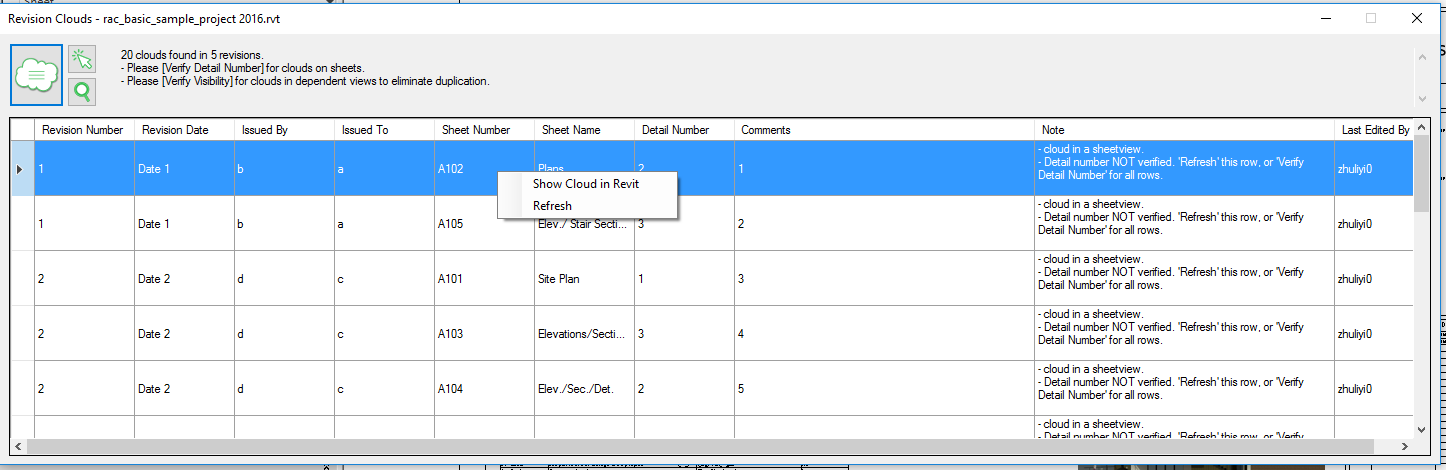Click the grid's top-left select-all corner cell
This screenshot has height=470, width=1446.
coord(22,130)
